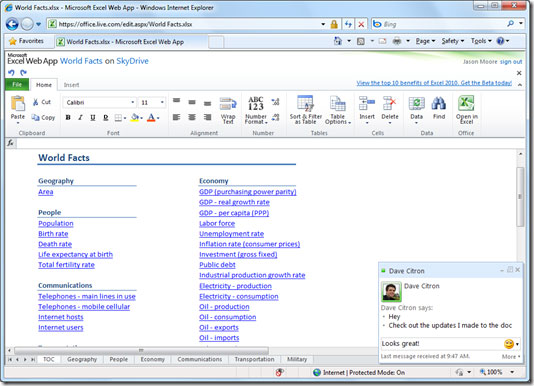Open the fill color dropdown arrow

point(141,118)
